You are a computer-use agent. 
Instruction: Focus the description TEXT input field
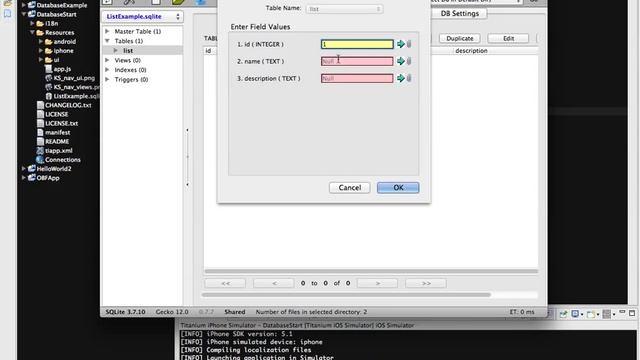point(357,78)
